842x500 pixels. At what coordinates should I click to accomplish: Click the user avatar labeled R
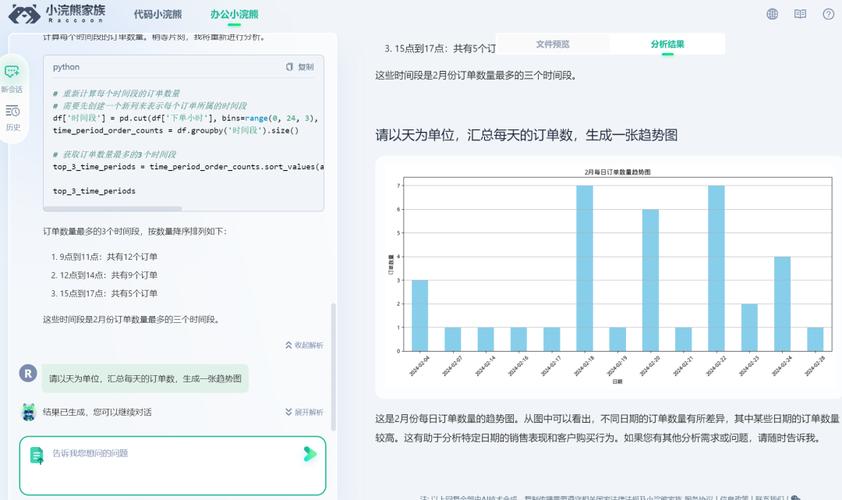point(28,373)
